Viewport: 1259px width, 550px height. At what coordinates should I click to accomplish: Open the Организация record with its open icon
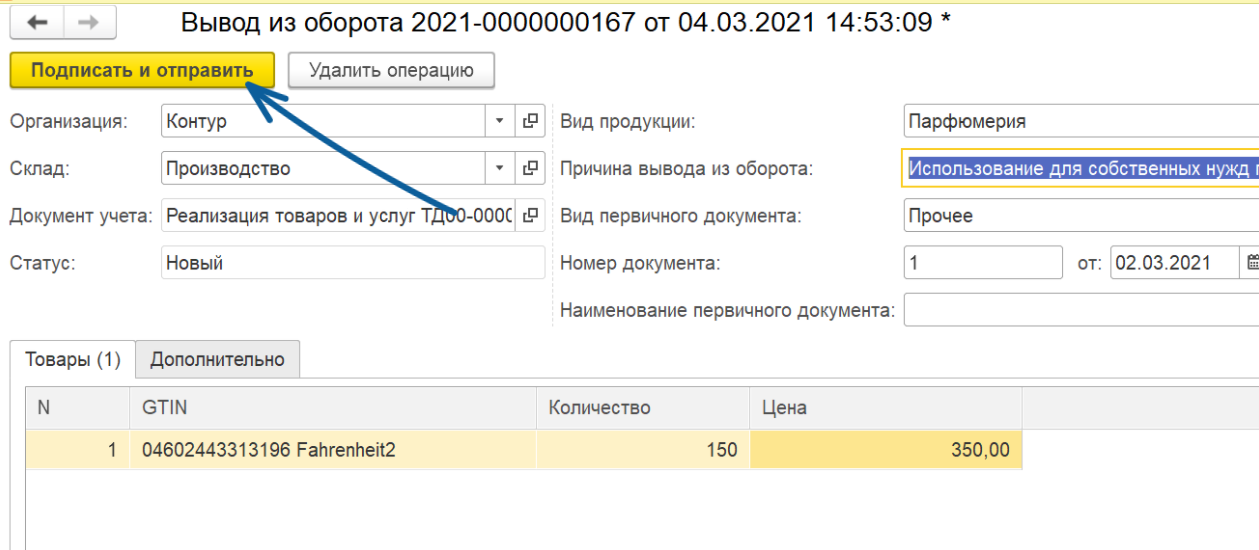click(530, 122)
